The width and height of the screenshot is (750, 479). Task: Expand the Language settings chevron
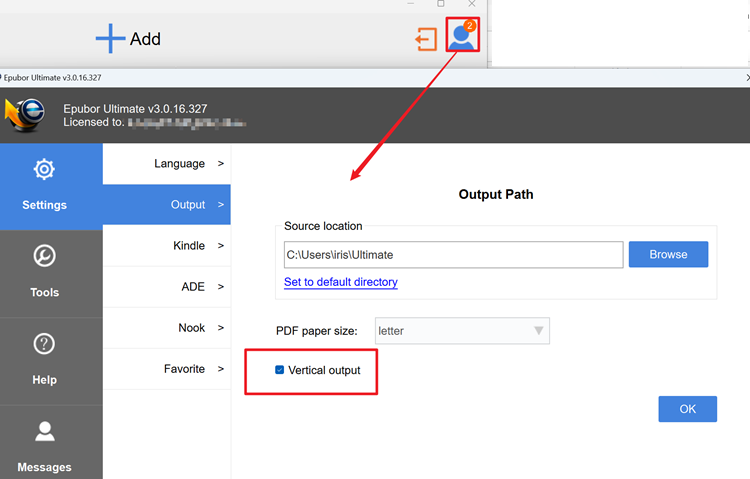221,164
